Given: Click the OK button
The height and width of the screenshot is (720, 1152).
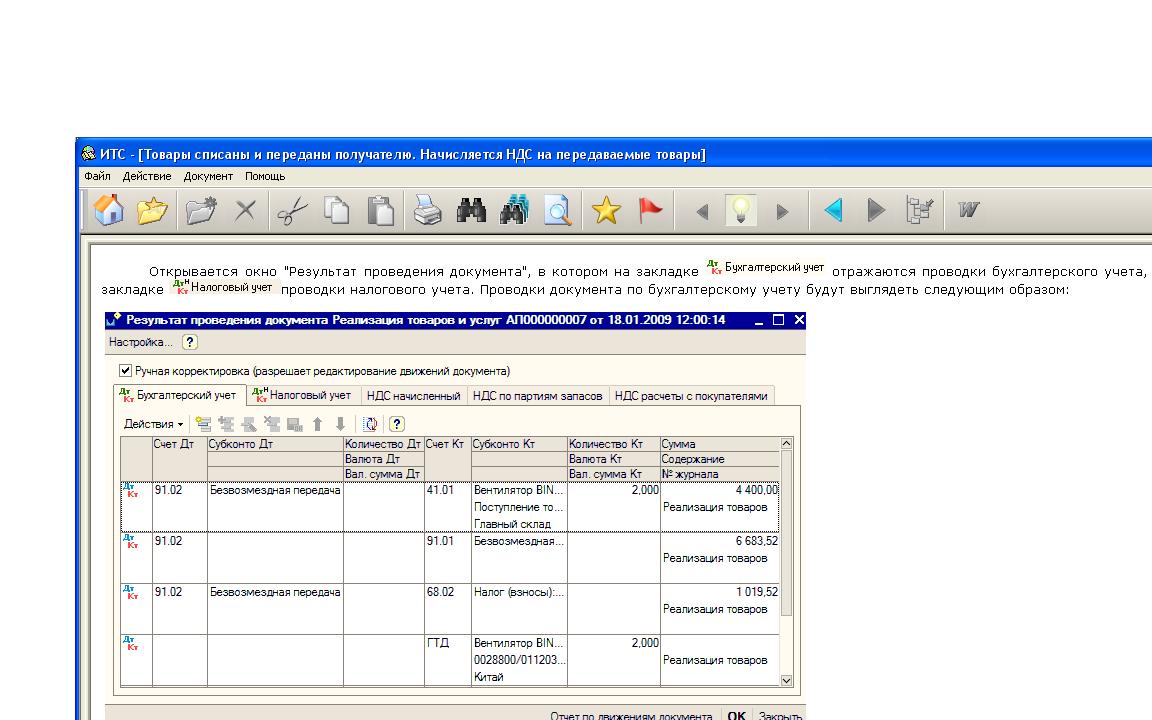Looking at the screenshot, I should click(x=736, y=716).
